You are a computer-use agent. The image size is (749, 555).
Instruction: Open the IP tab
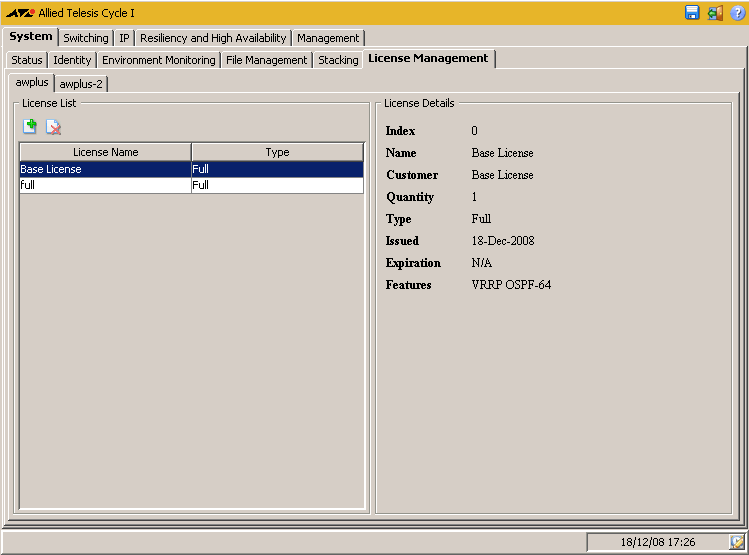coord(124,38)
